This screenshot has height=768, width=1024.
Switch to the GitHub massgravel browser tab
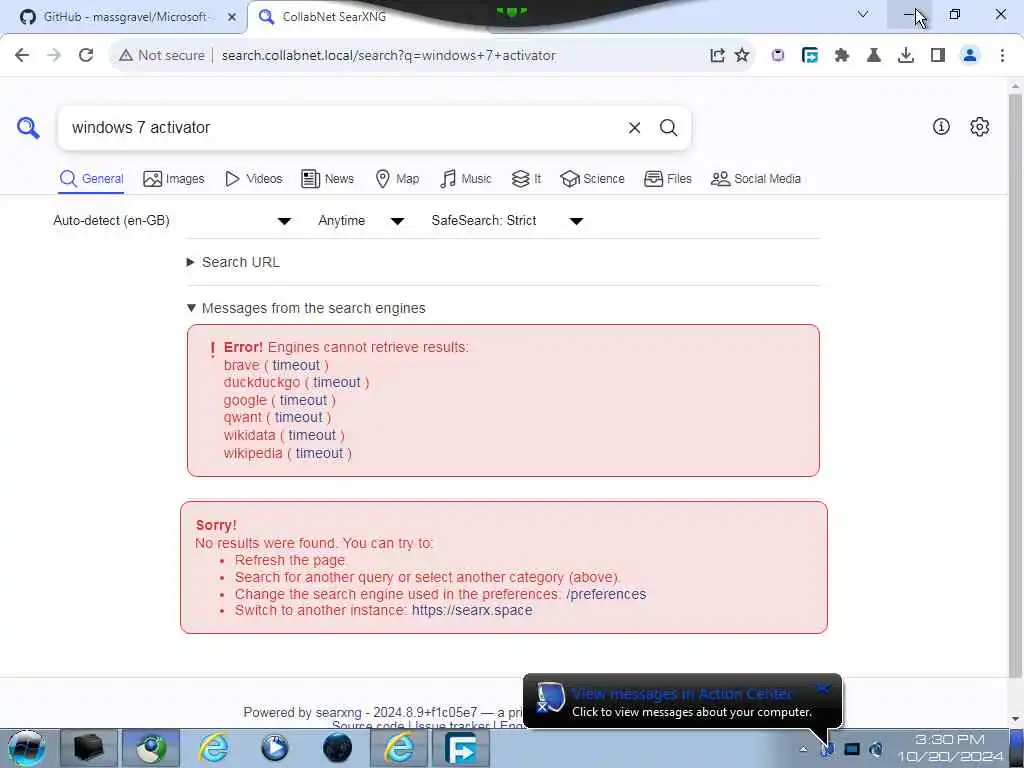[x=124, y=17]
